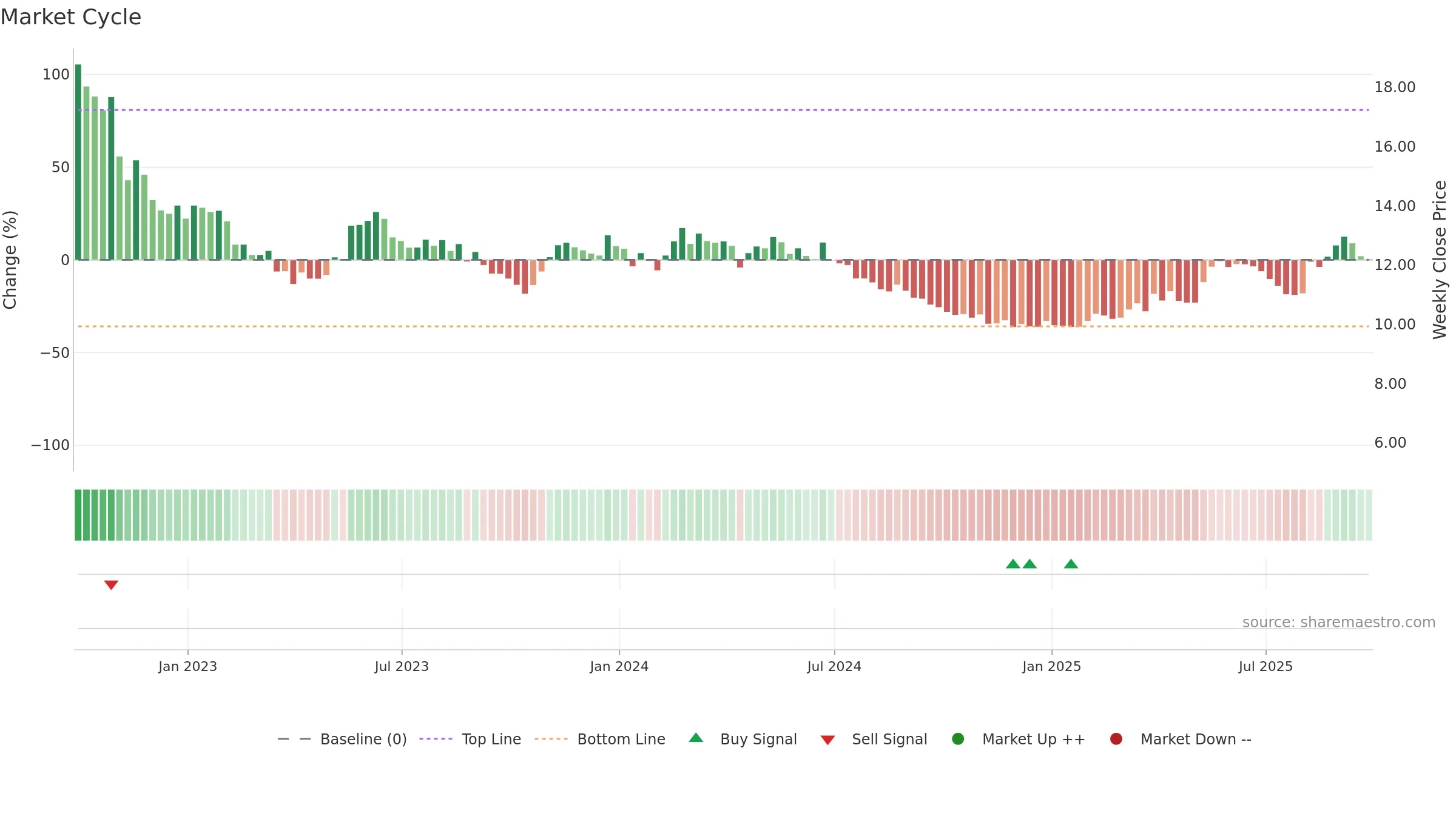Click the Top Line legend label
The width and height of the screenshot is (1456, 819).
pos(491,740)
